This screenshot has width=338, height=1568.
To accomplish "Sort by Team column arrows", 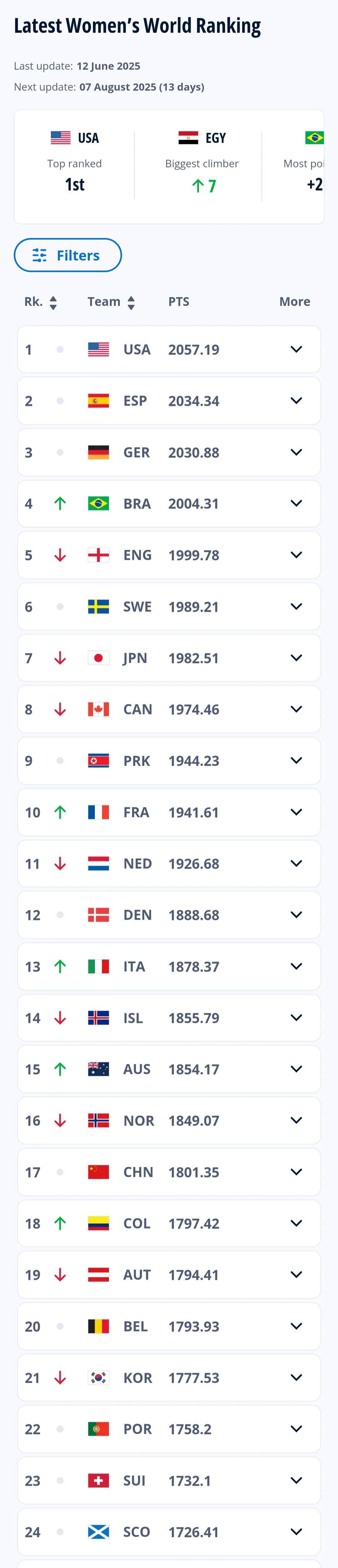I will point(131,303).
